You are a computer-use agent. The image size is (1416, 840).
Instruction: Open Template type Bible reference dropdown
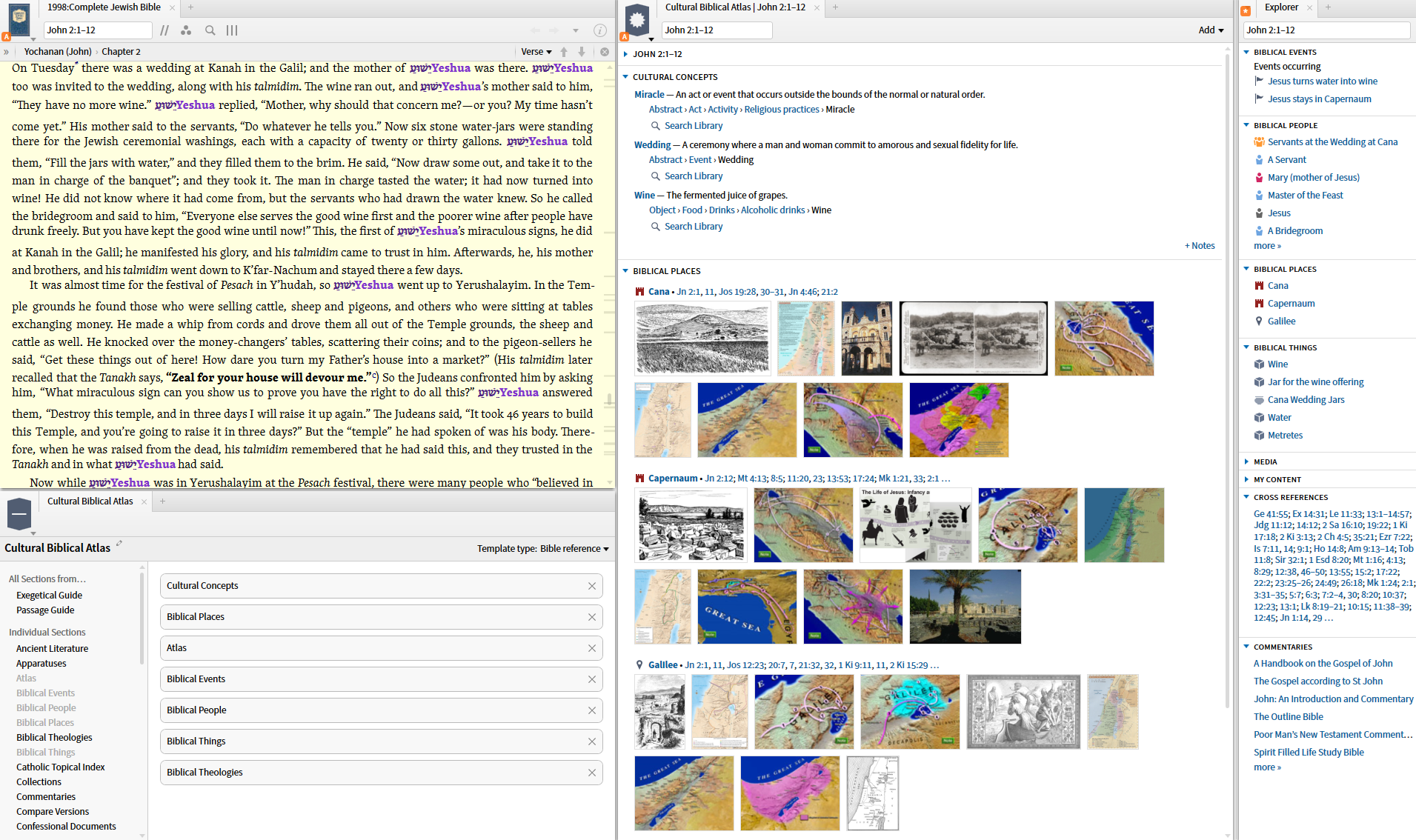tap(574, 549)
